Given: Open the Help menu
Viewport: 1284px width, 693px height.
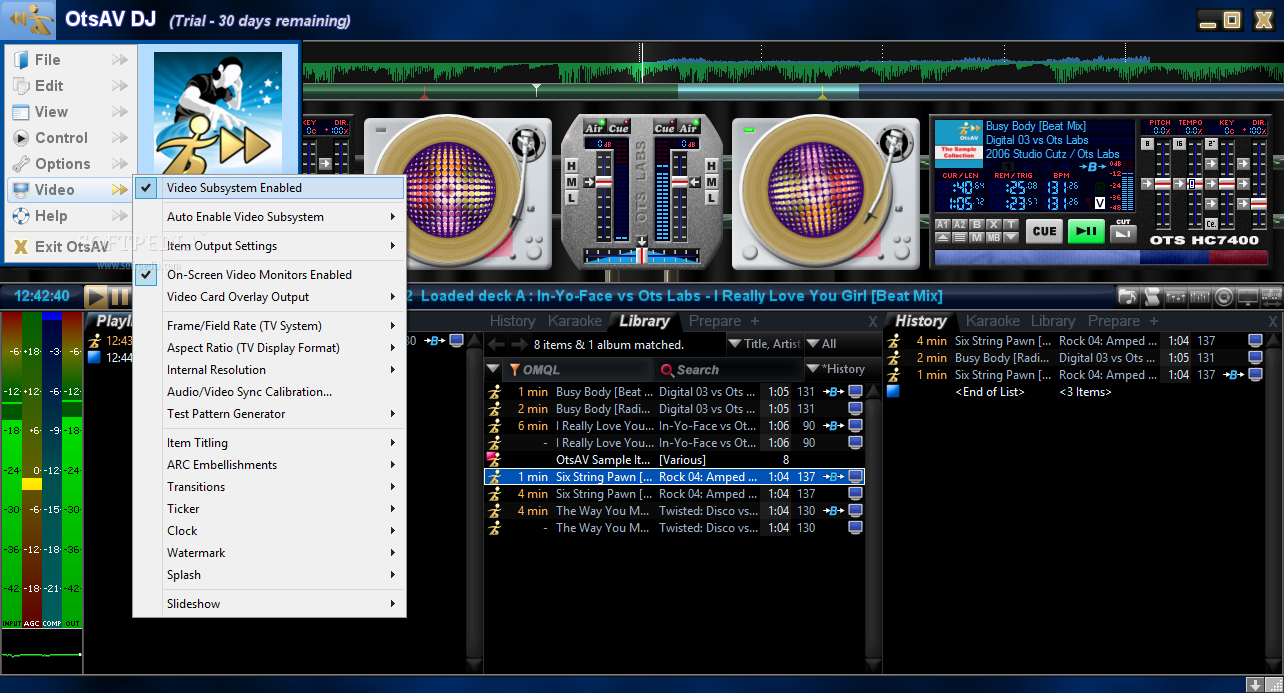Looking at the screenshot, I should (70, 216).
